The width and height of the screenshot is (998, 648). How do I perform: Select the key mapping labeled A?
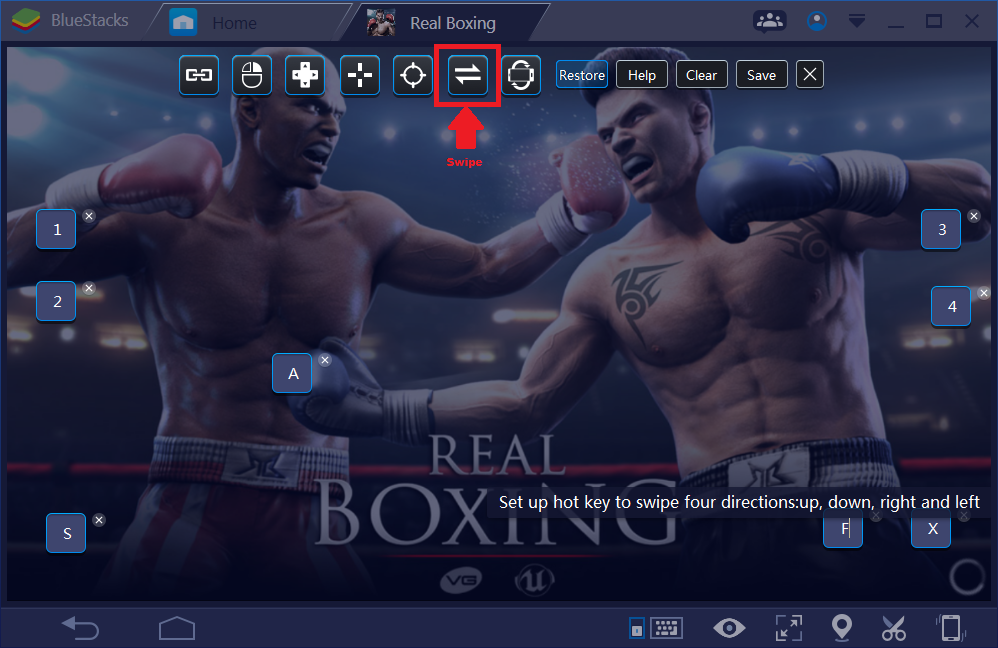coord(293,373)
